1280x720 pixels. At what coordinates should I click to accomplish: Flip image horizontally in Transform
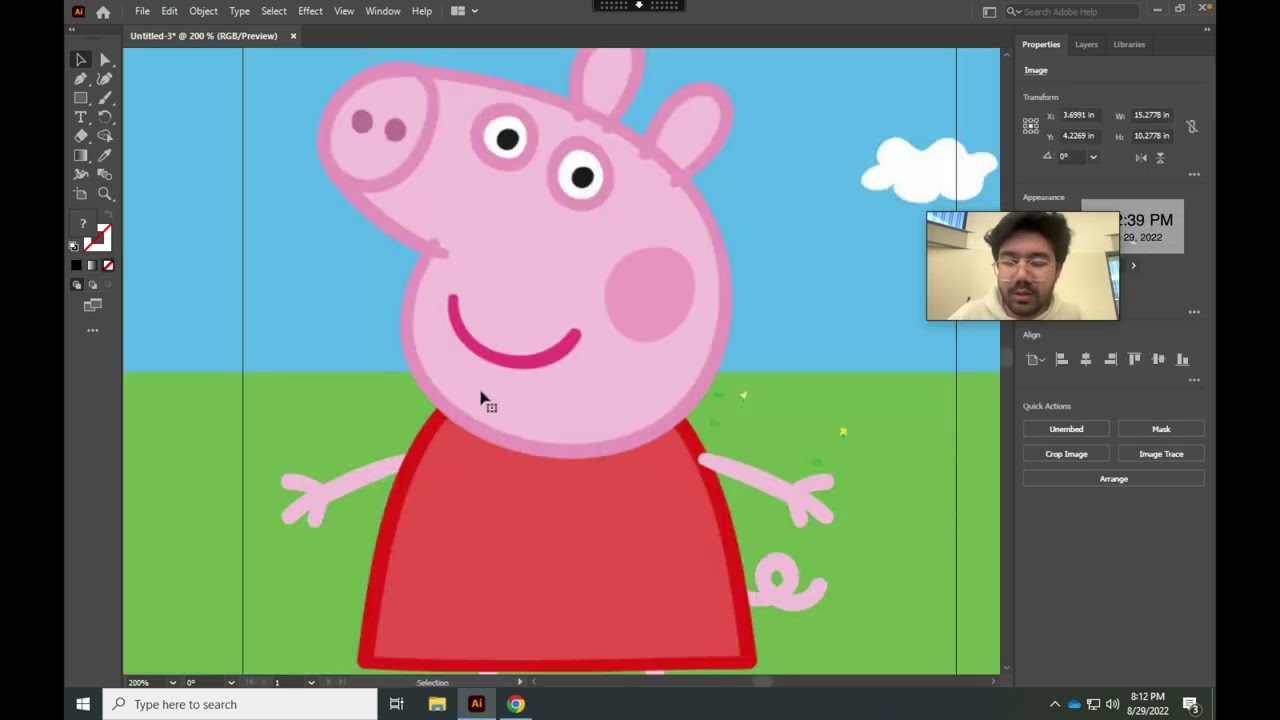[x=1141, y=157]
